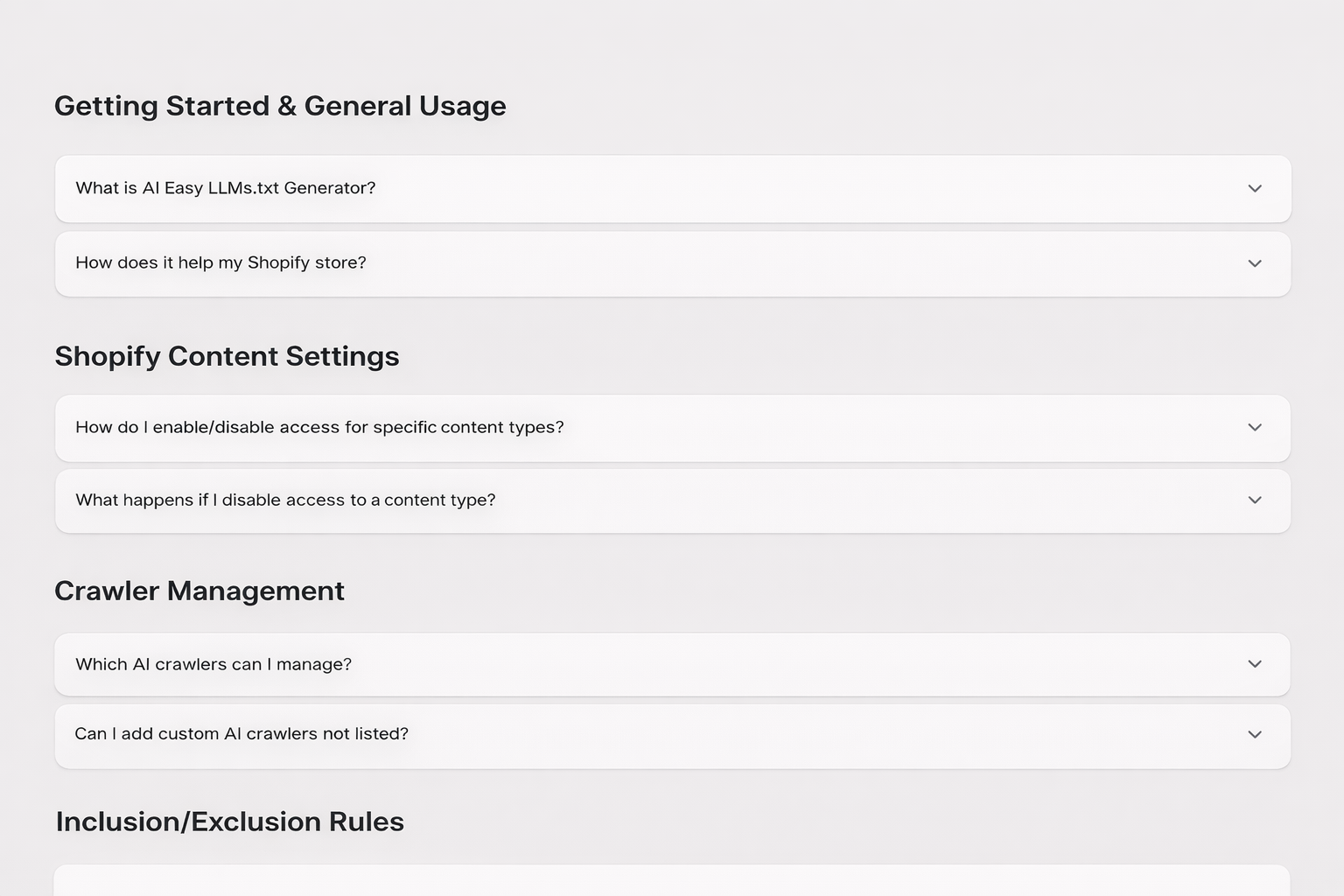Click the "Getting Started & General Usage" heading
1344x896 pixels.
pos(280,106)
